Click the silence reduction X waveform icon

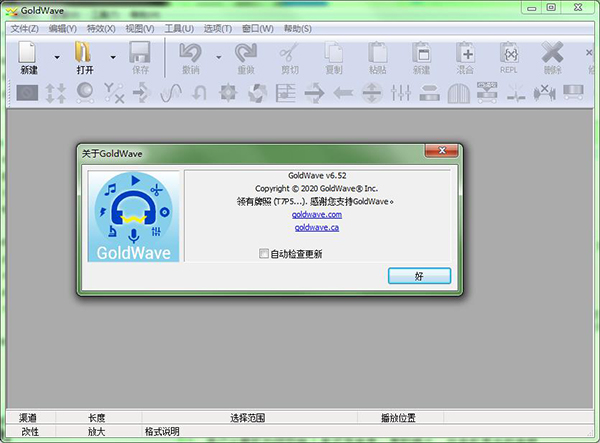[x=545, y=93]
